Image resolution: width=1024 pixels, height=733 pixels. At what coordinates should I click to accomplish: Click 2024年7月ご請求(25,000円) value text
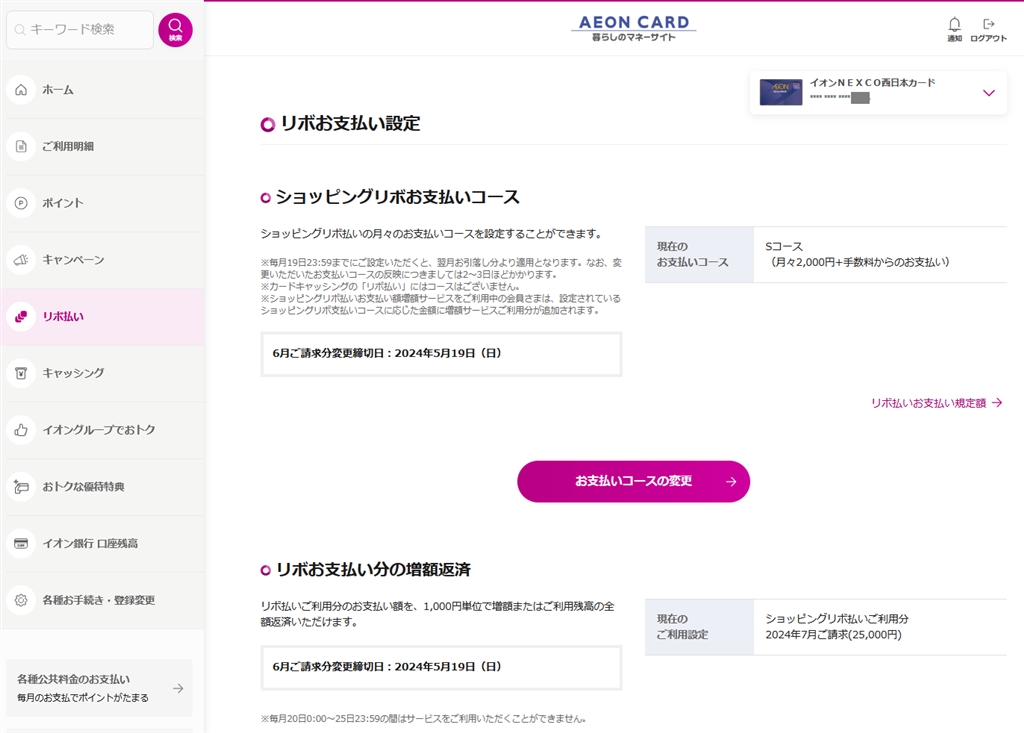point(833,634)
